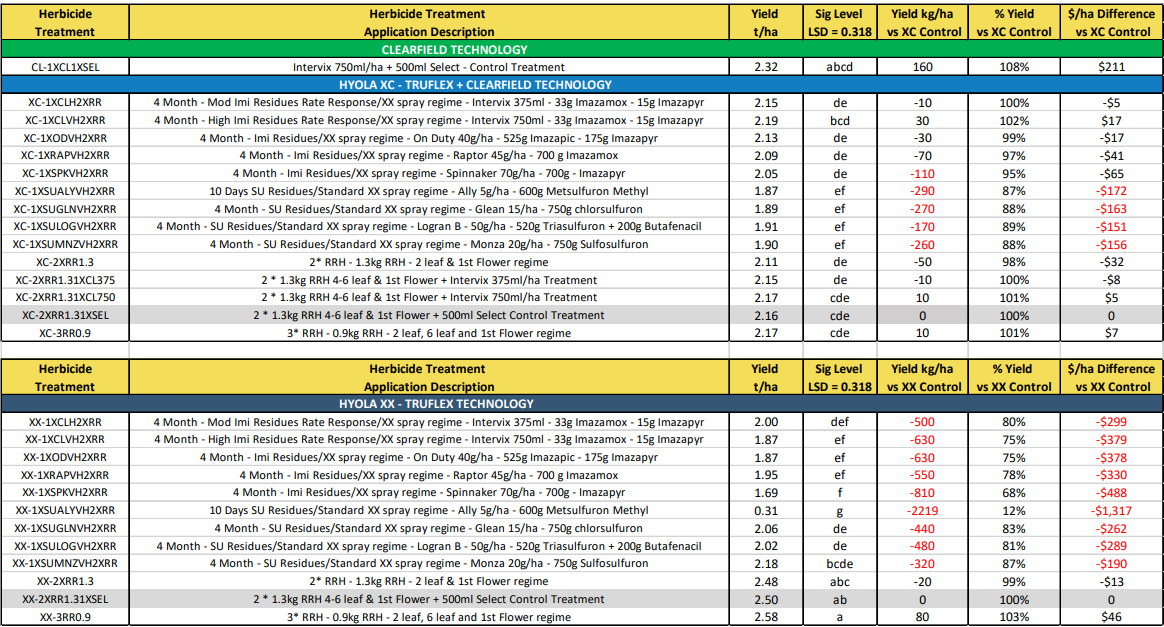This screenshot has height=627, width=1164.
Task: Select the 108% yield percentage cell
Action: point(1014,67)
